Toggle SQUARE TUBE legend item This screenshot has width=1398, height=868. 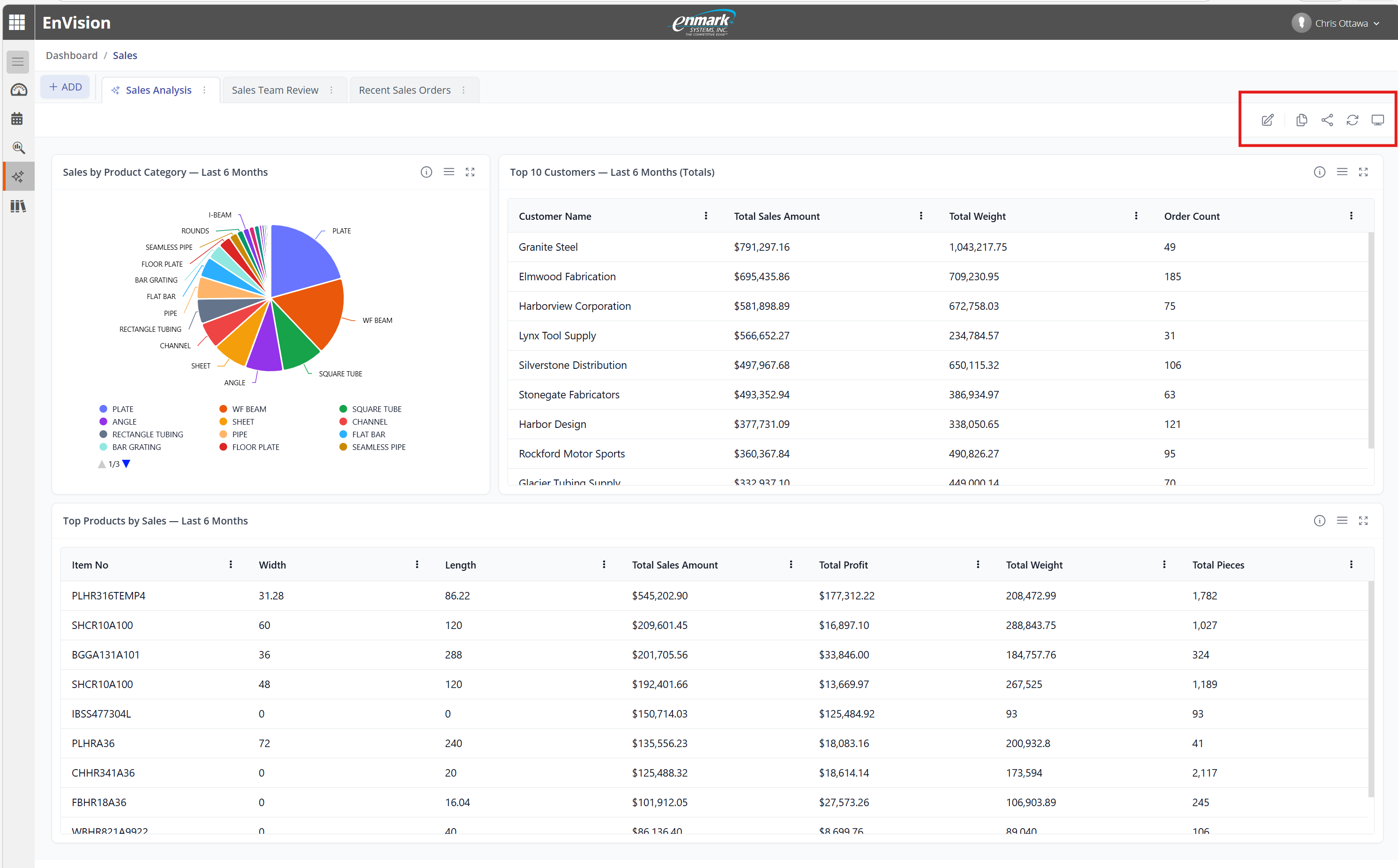370,409
